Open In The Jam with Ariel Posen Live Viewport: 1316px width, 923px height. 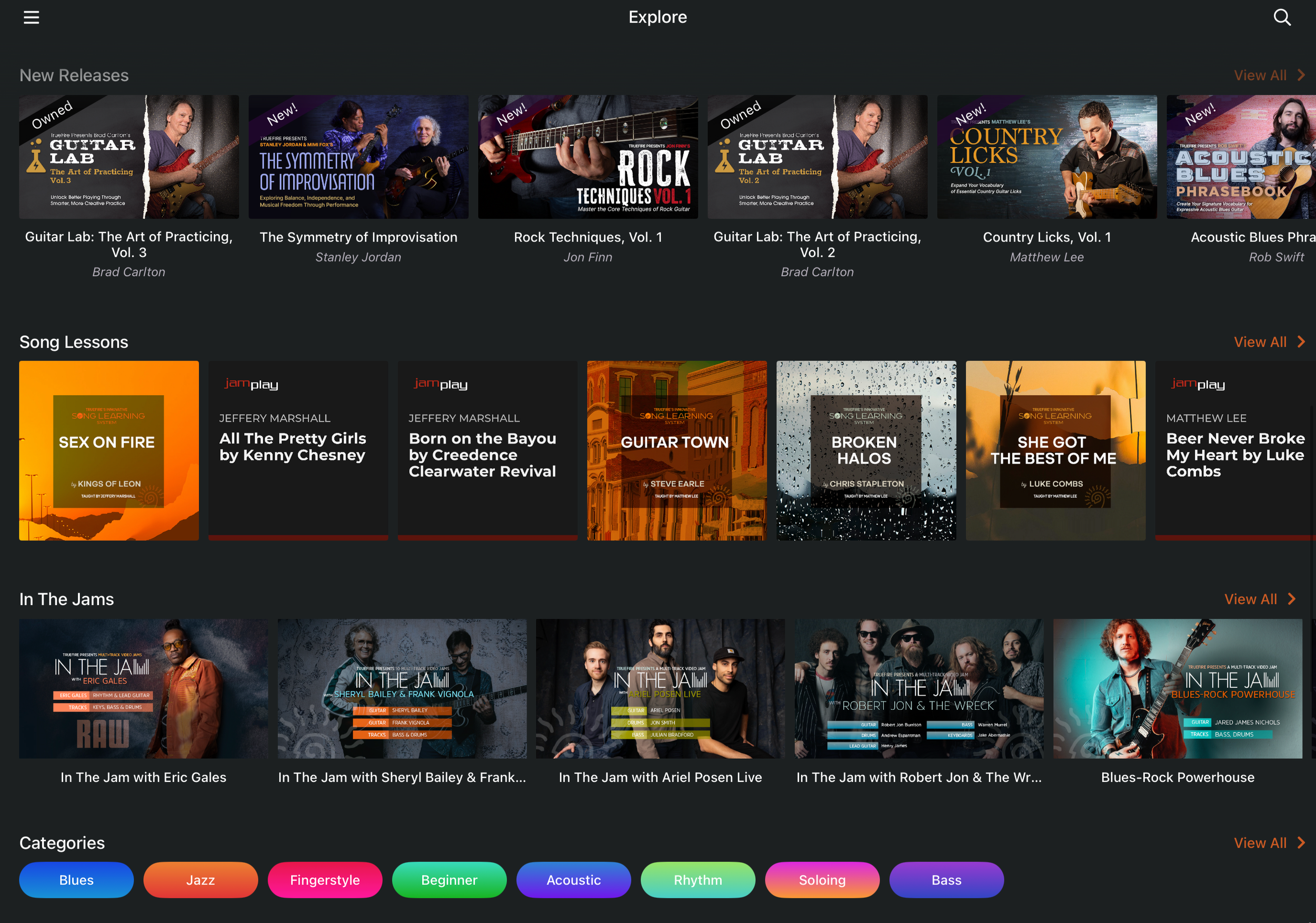(x=660, y=689)
